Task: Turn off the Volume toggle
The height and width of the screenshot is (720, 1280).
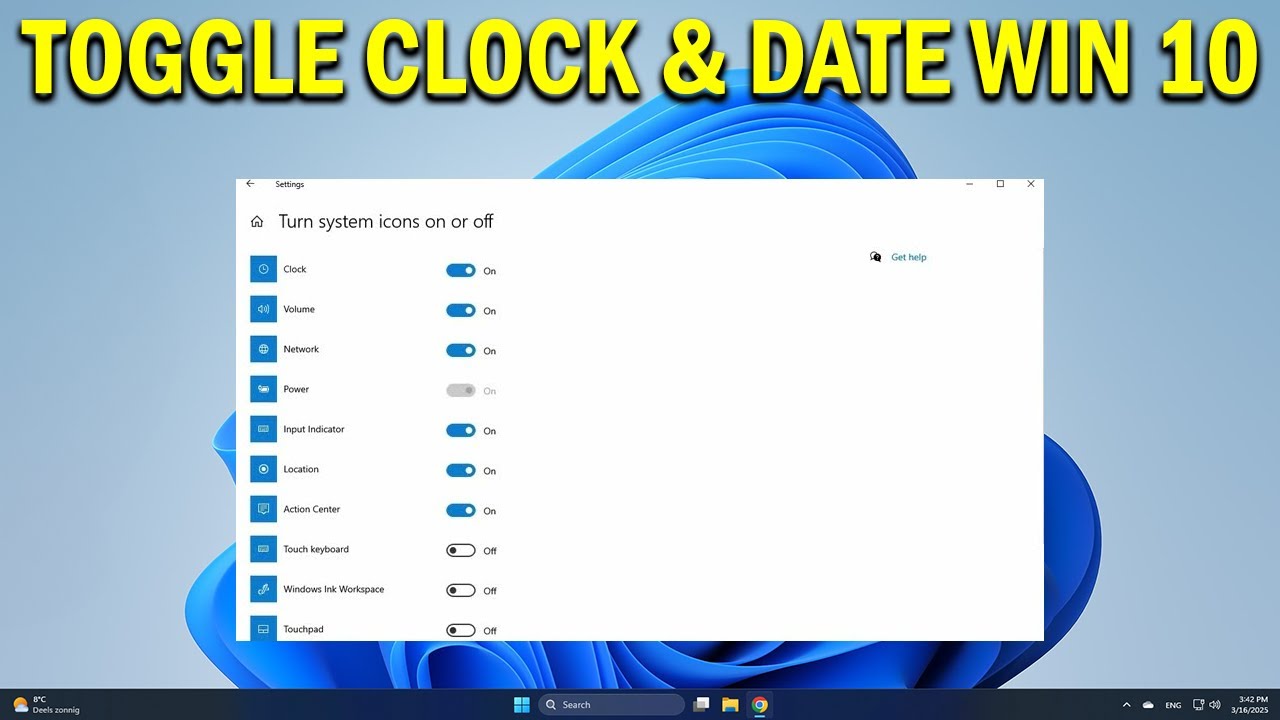Action: 461,310
